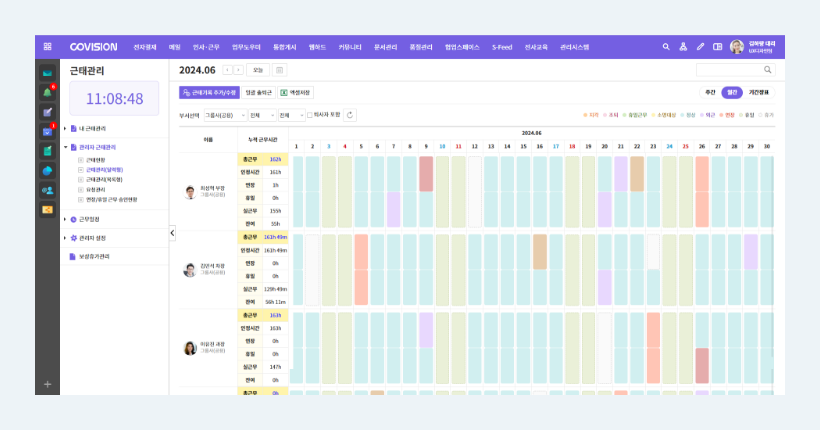The height and width of the screenshot is (430, 820).
Task: Open the contacts person icon in sidebar
Action: pyautogui.click(x=48, y=190)
